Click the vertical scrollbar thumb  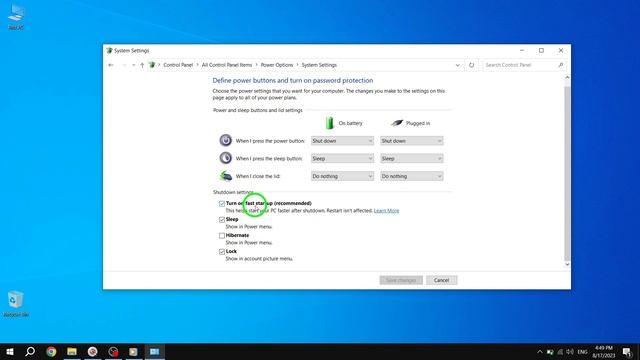(x=567, y=173)
